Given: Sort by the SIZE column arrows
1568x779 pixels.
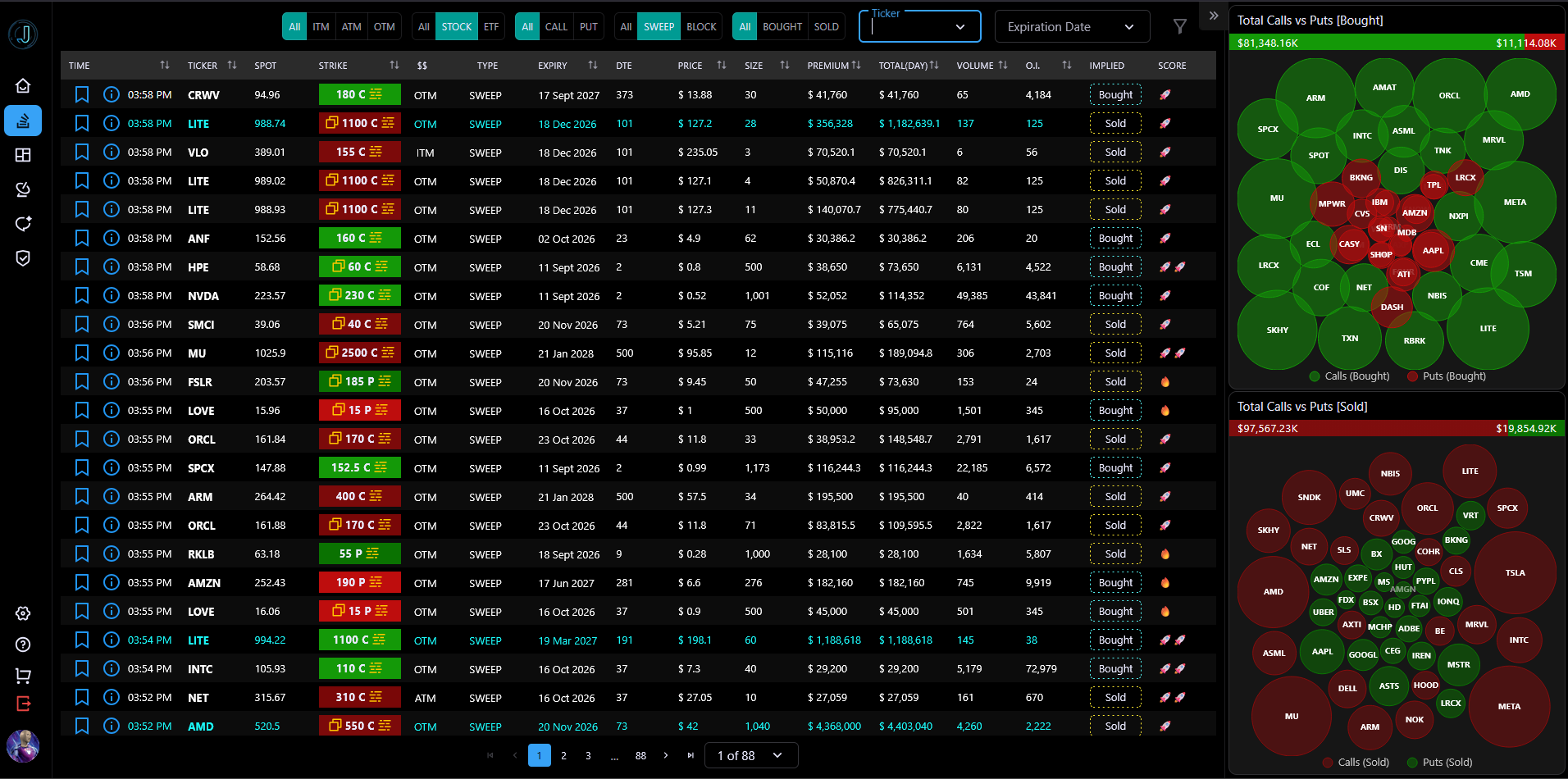Looking at the screenshot, I should pos(785,65).
